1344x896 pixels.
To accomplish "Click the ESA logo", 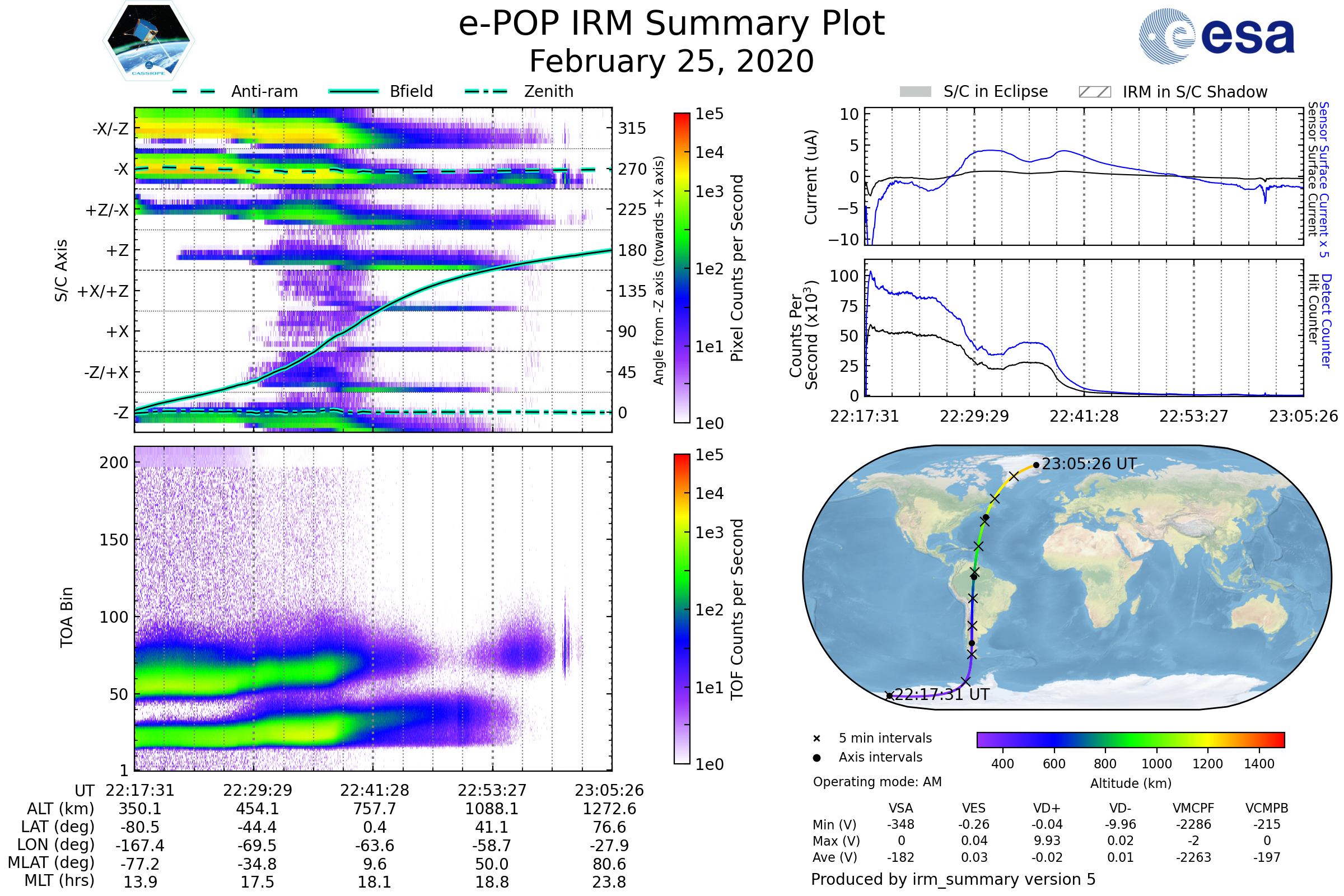I will [x=1217, y=35].
